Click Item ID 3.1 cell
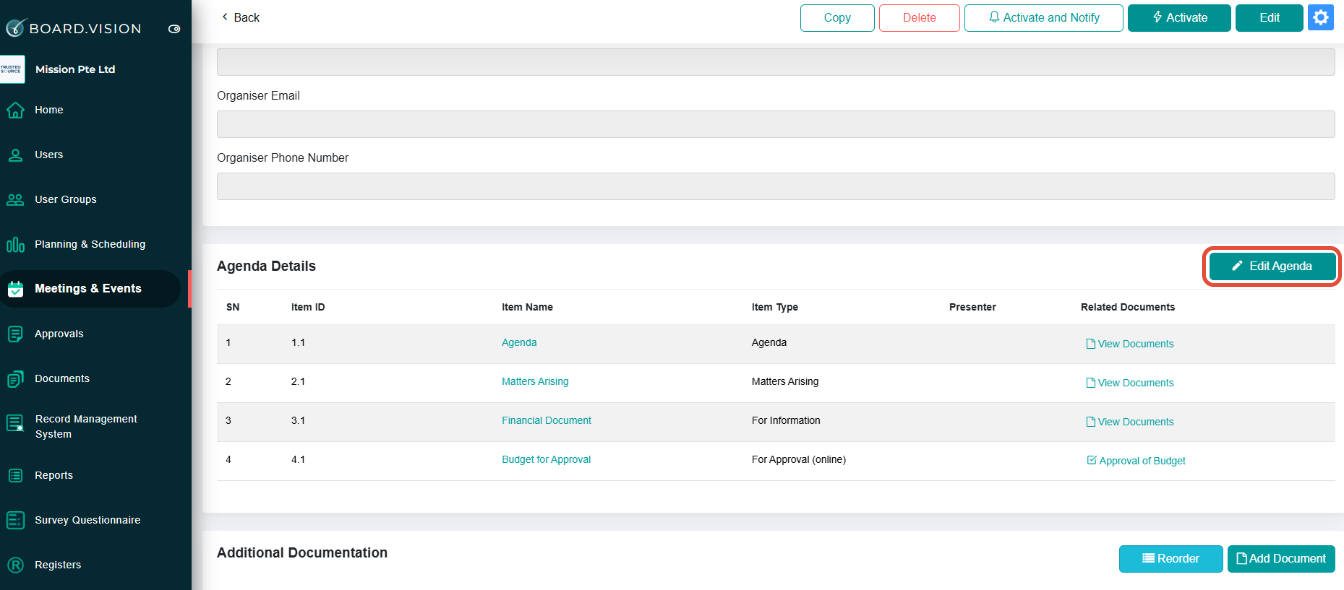The width and height of the screenshot is (1344, 590). pos(298,421)
